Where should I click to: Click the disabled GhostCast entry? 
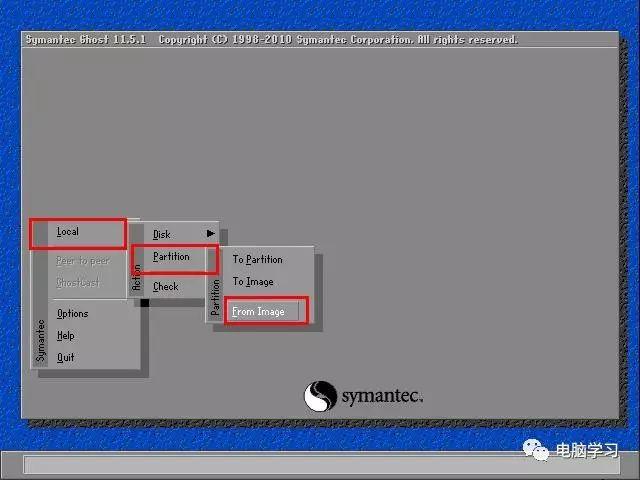78,282
